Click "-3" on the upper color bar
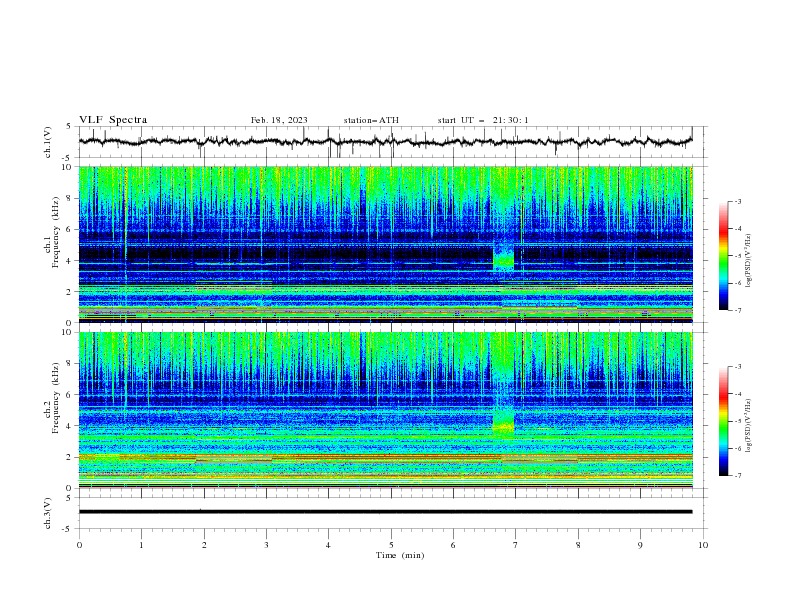This screenshot has width=792, height=612. click(737, 201)
